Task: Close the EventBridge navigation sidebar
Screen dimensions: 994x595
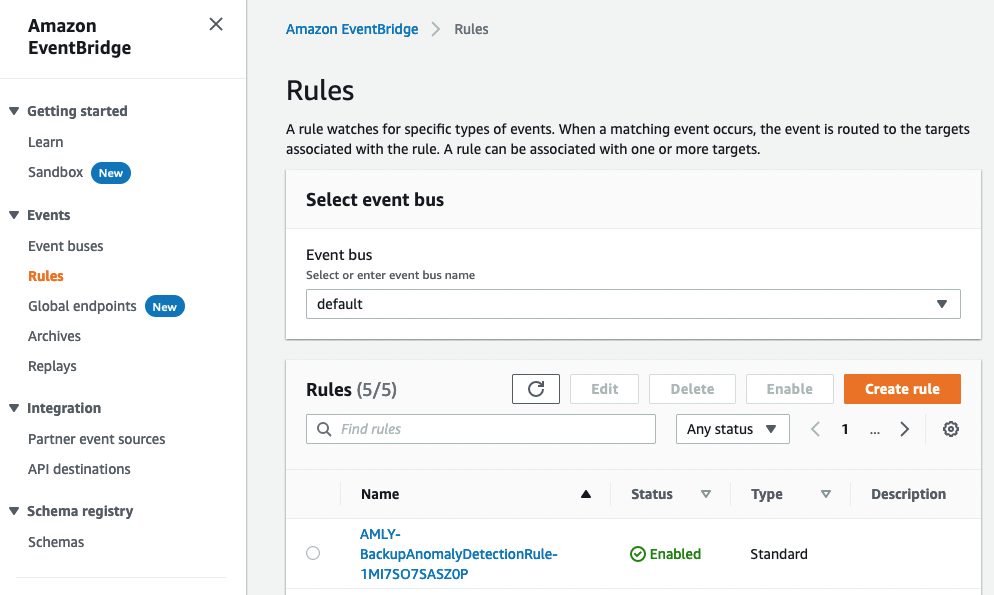Action: click(x=216, y=24)
